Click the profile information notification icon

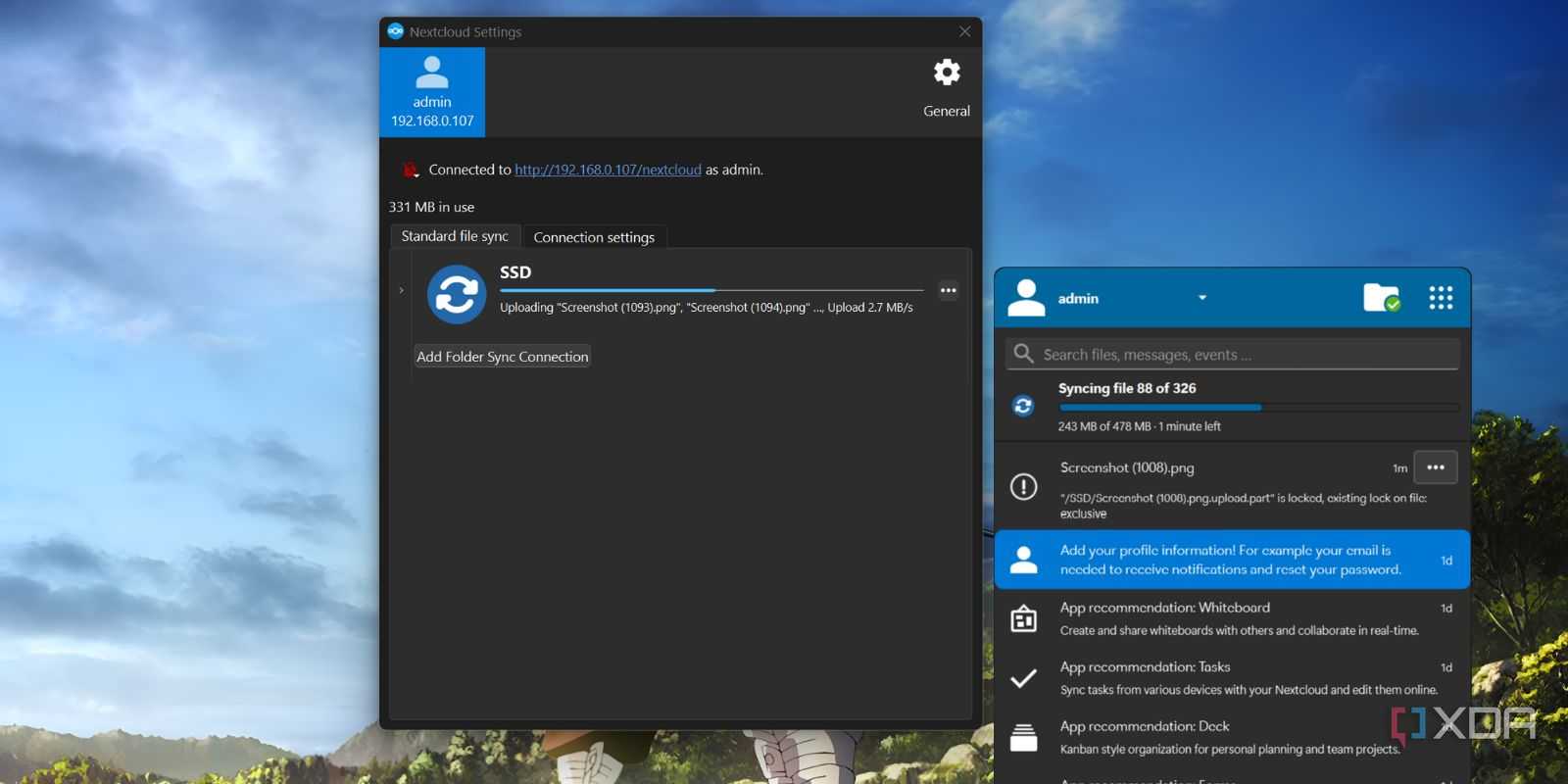tap(1023, 560)
